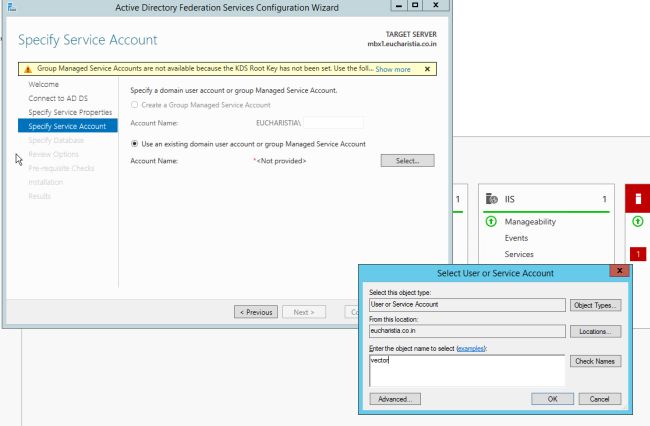Screen dimensions: 650x426
Task: Click the green status icon on red tile
Action: [638, 222]
